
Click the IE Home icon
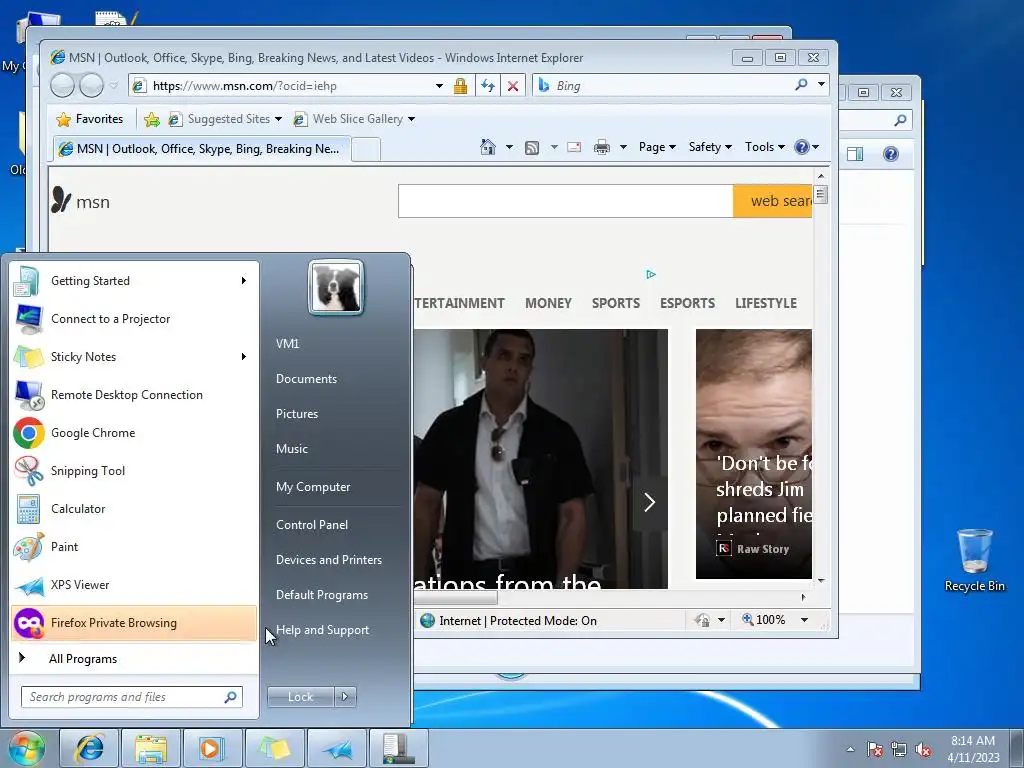point(488,147)
